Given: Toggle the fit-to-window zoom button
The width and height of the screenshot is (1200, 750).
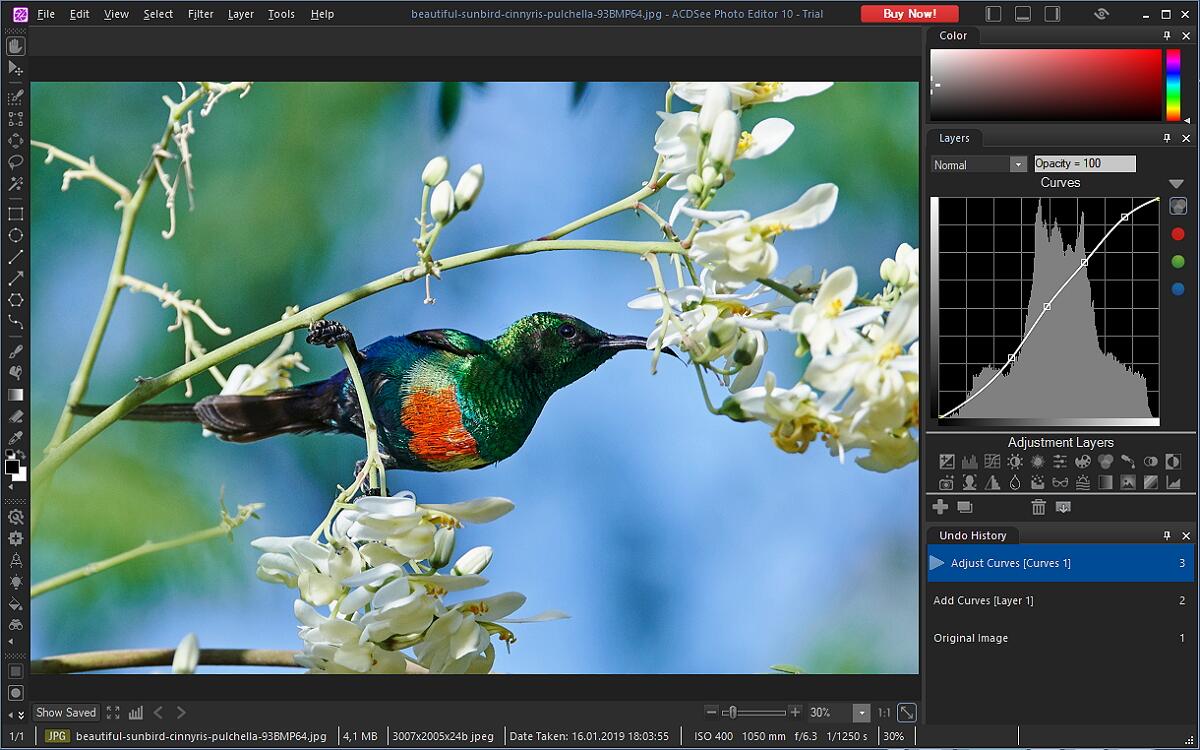Looking at the screenshot, I should [906, 713].
